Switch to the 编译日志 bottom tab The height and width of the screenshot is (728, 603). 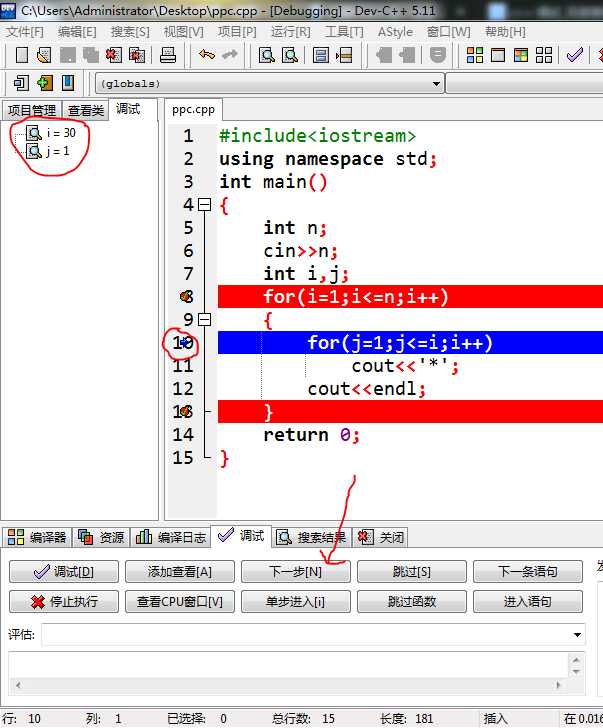point(170,537)
